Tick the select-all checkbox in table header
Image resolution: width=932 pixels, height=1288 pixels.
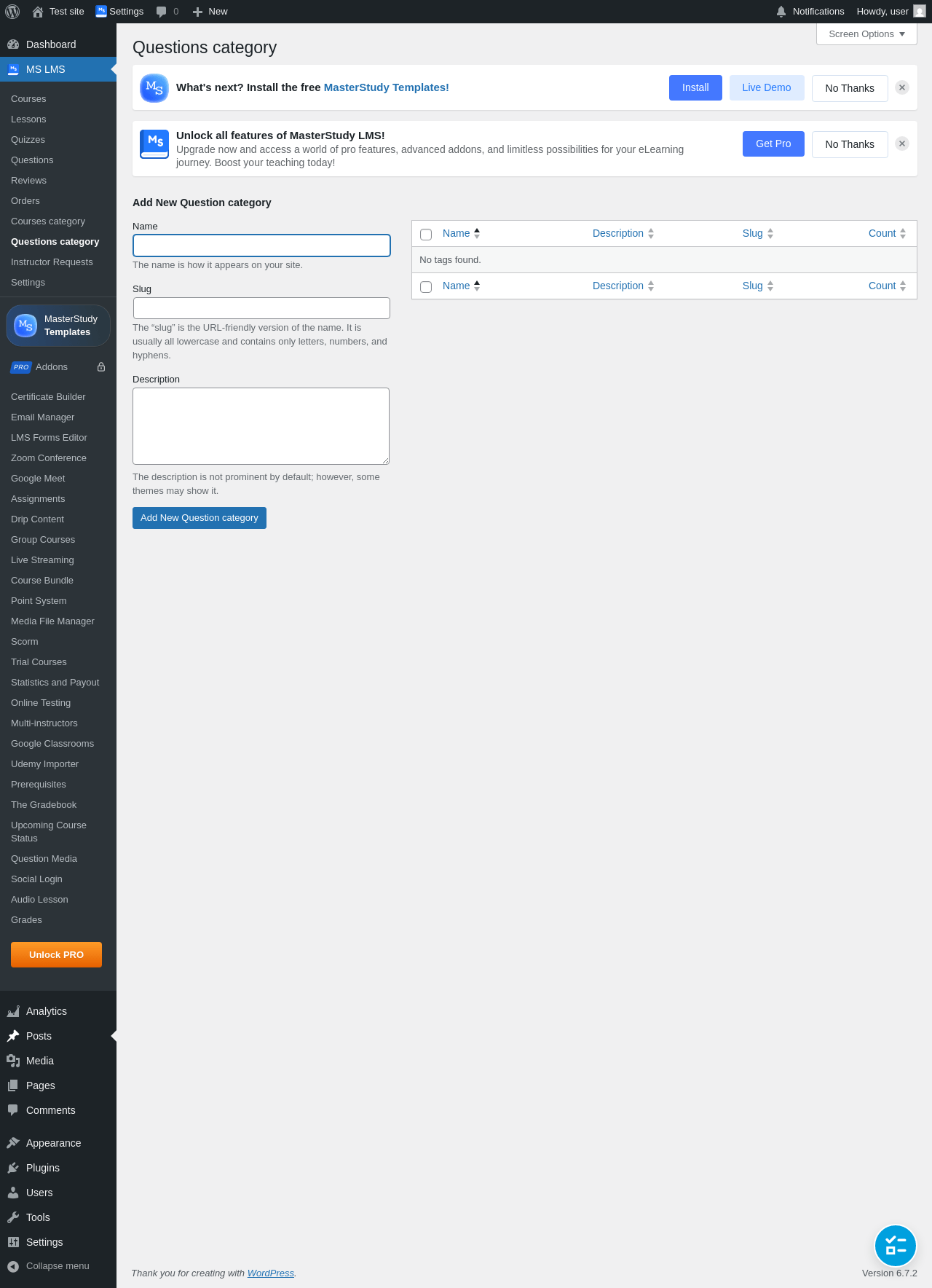426,235
